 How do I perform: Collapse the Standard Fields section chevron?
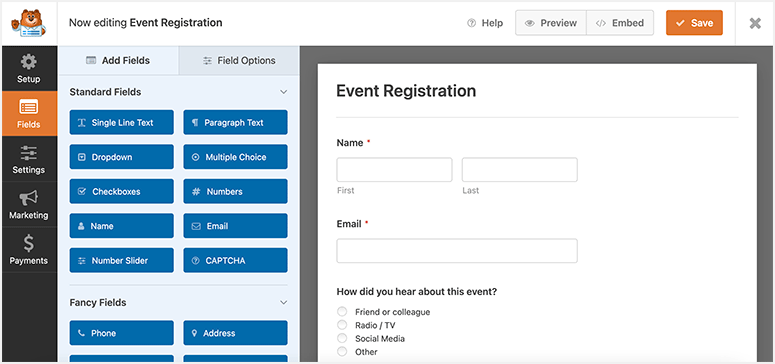click(x=284, y=92)
